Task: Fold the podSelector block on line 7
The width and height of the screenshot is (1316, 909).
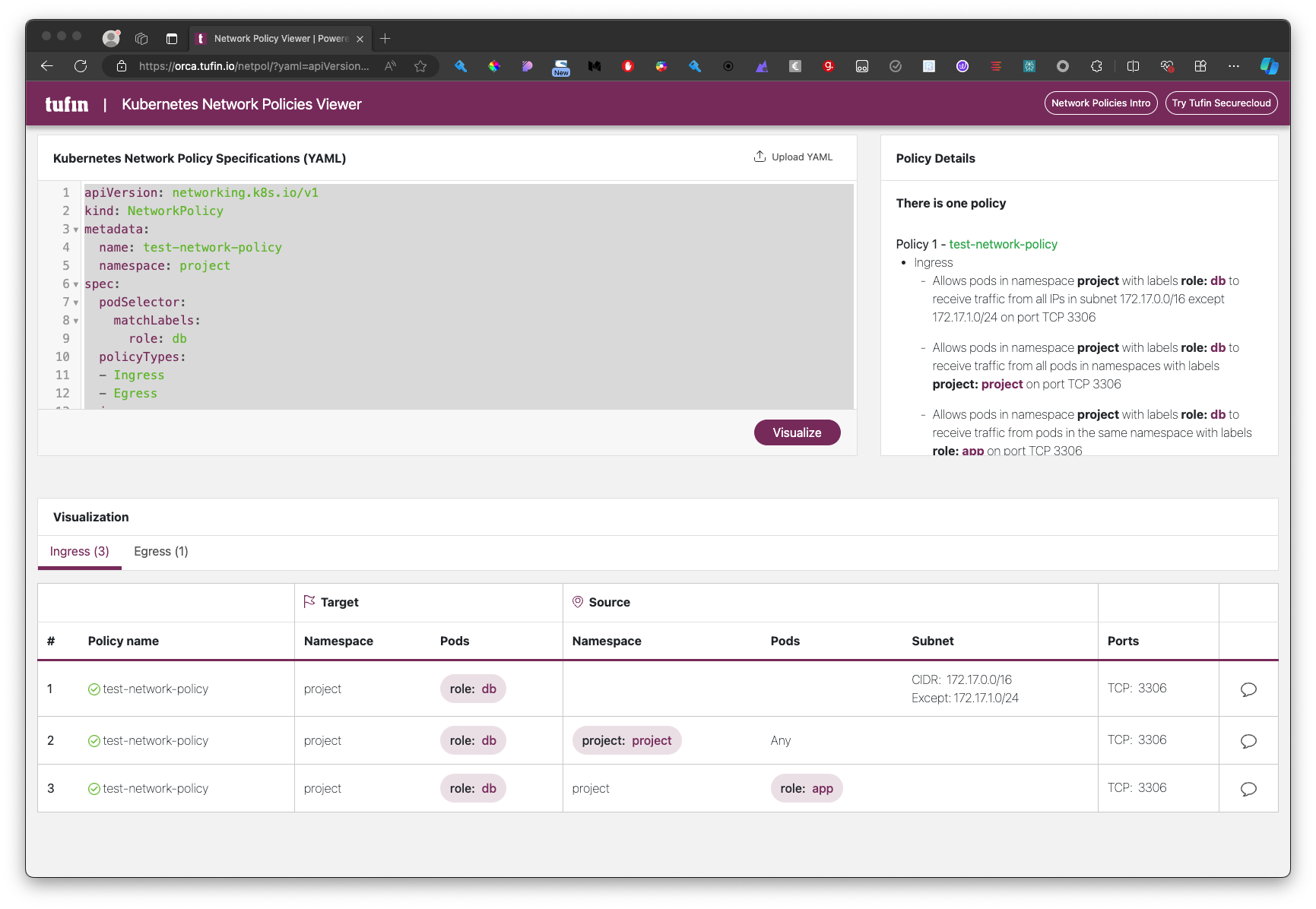Action: [76, 302]
